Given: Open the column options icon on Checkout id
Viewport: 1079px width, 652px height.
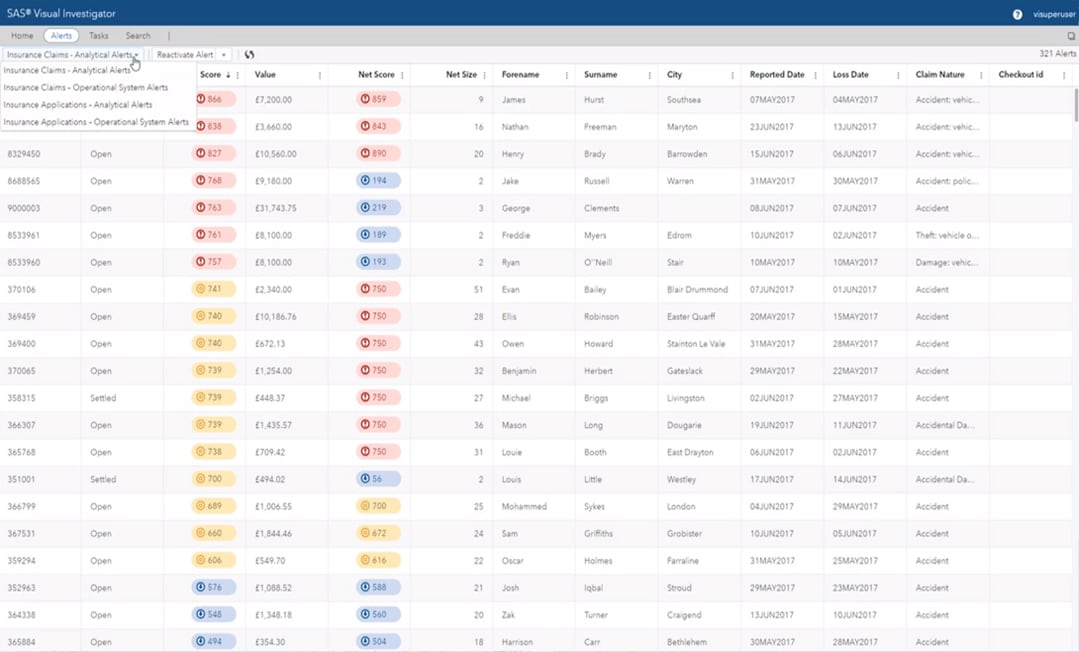Looking at the screenshot, I should pyautogui.click(x=1064, y=74).
